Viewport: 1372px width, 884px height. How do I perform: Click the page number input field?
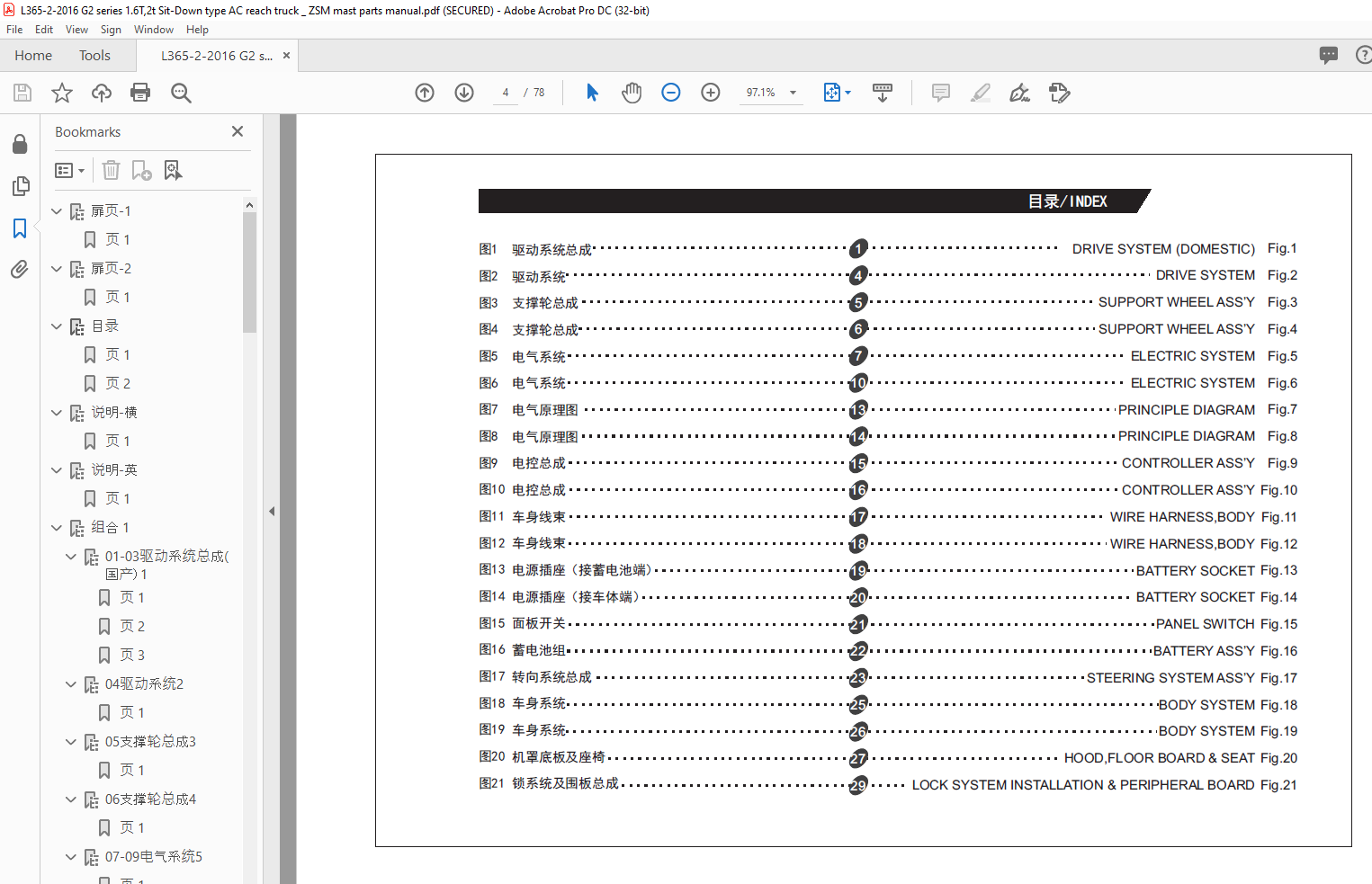[x=506, y=93]
